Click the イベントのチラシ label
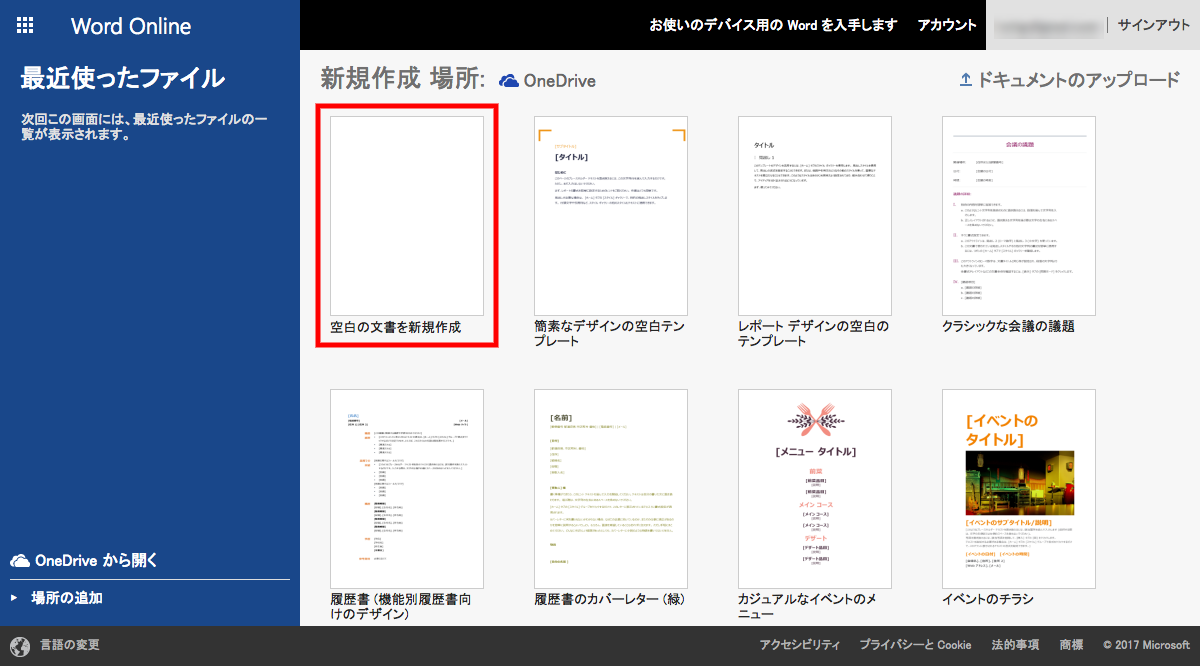Image resolution: width=1200 pixels, height=666 pixels. [988, 600]
